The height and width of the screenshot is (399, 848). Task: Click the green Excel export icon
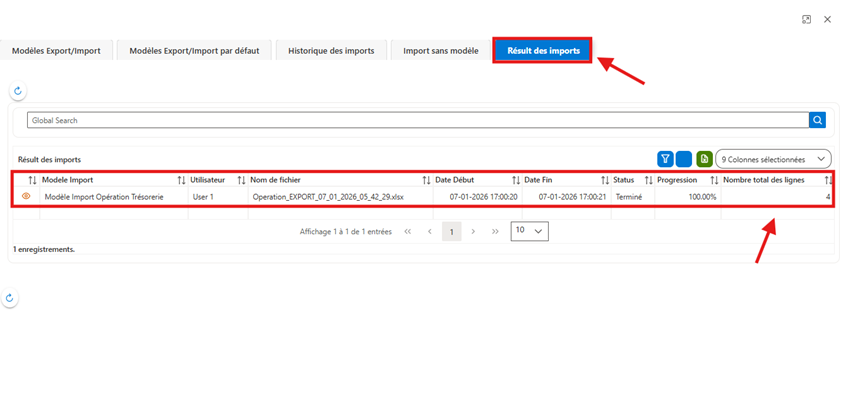click(704, 159)
